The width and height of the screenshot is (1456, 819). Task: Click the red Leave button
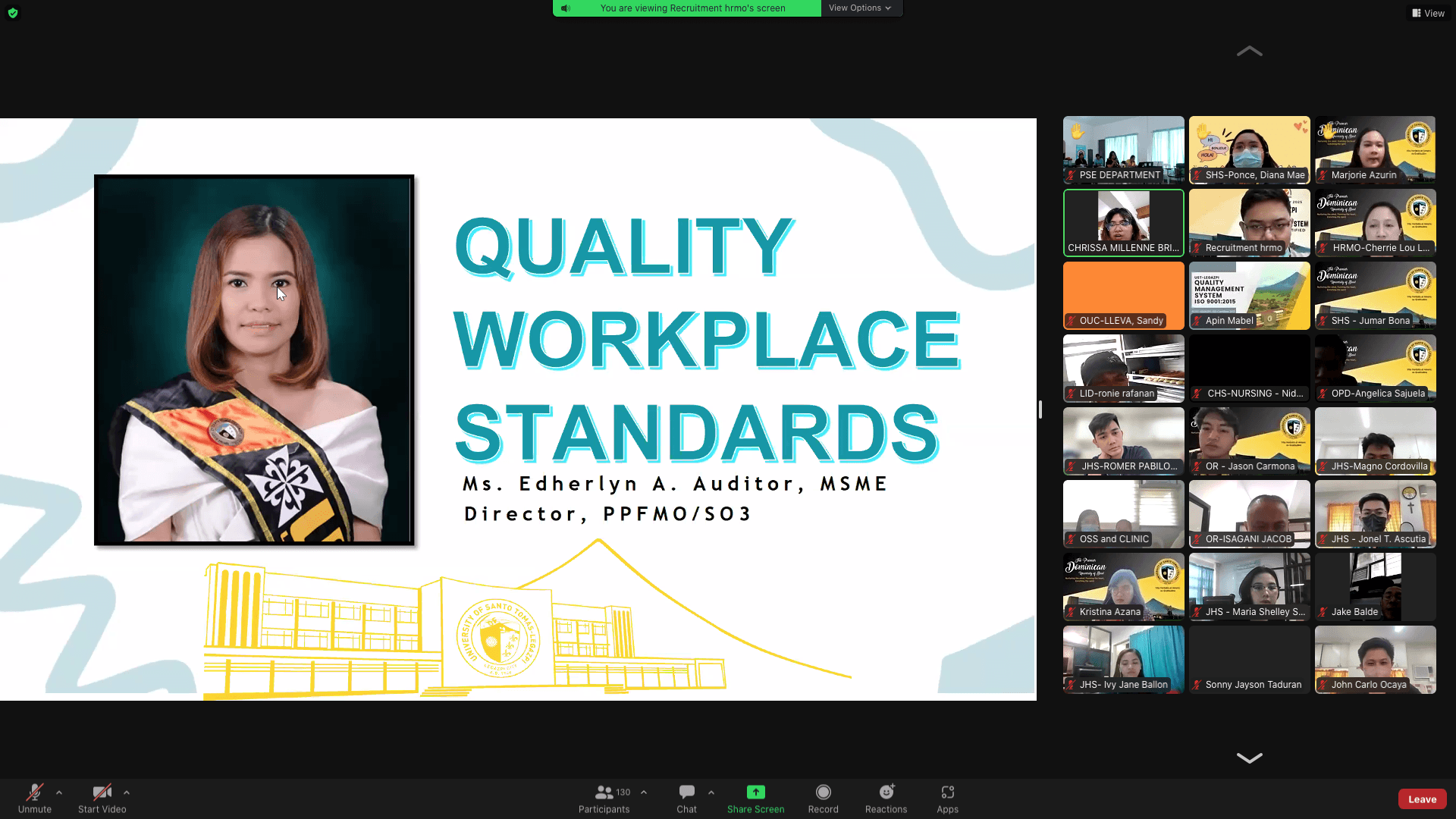click(1422, 799)
